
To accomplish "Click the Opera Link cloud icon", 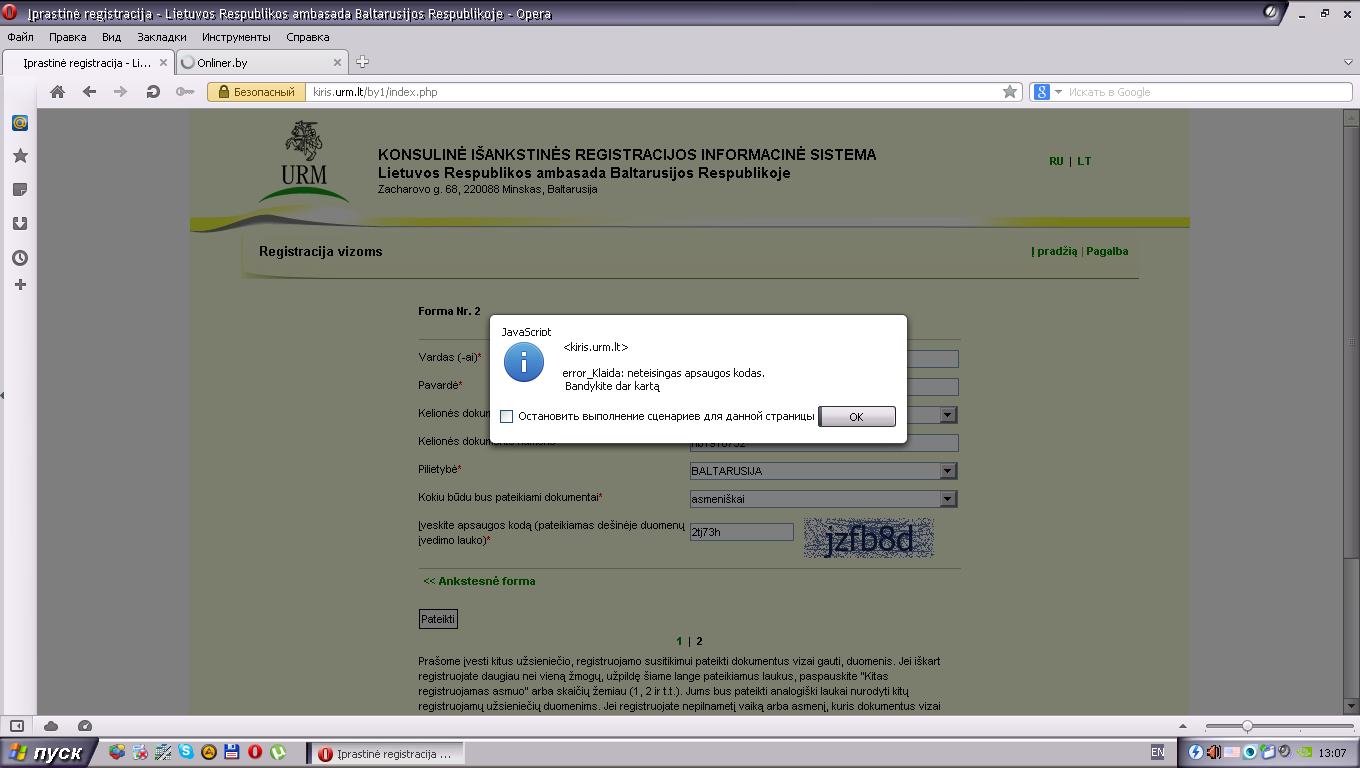I will coord(51,726).
